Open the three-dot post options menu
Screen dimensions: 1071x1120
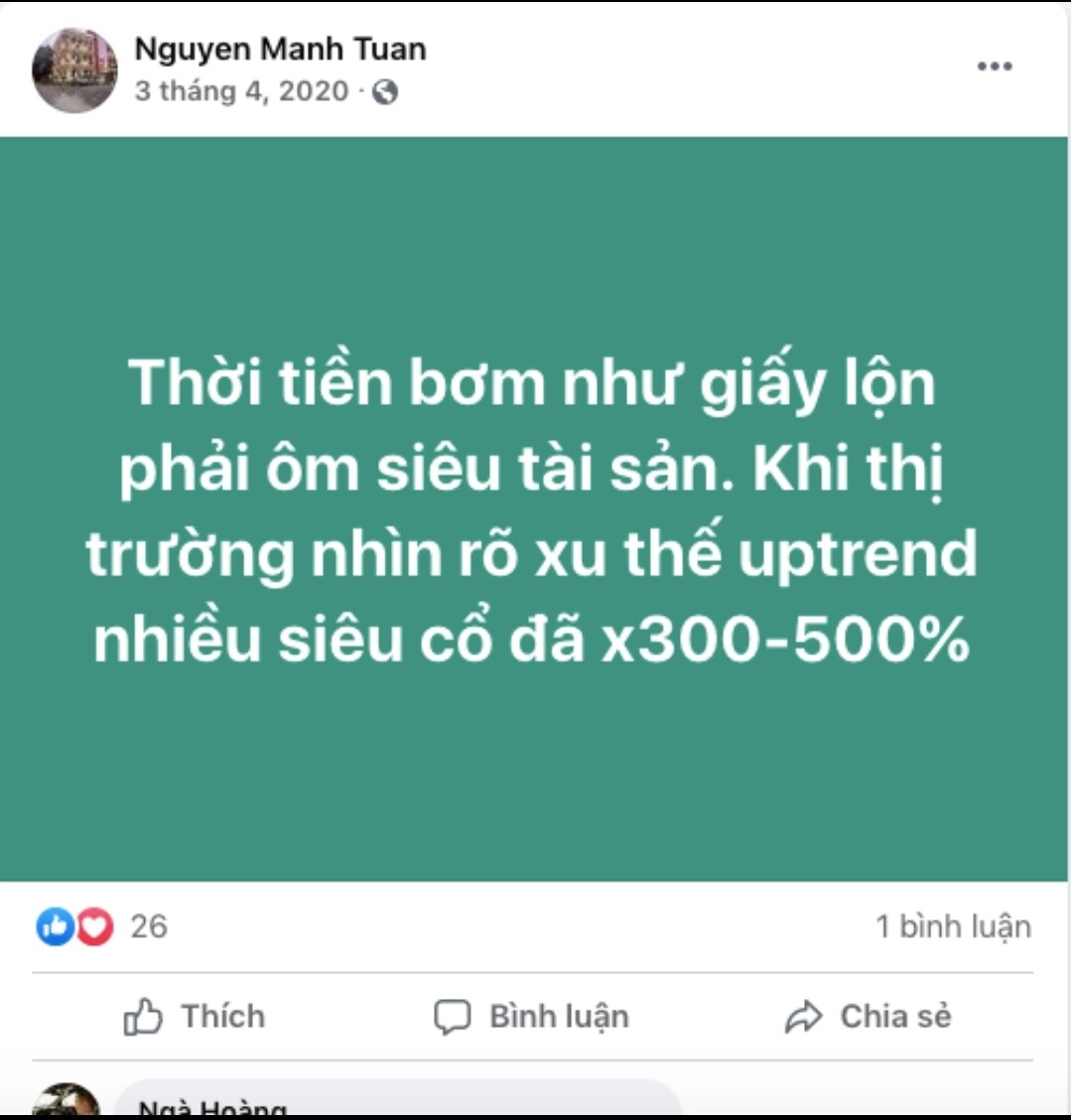click(x=995, y=67)
